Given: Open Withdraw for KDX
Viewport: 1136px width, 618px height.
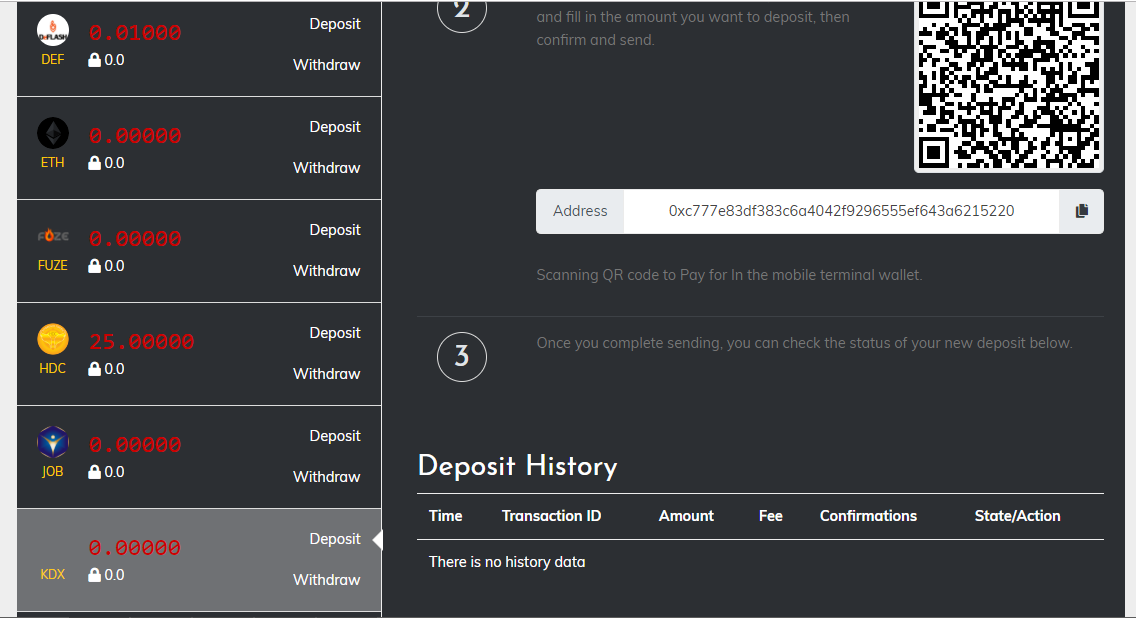Looking at the screenshot, I should [327, 579].
